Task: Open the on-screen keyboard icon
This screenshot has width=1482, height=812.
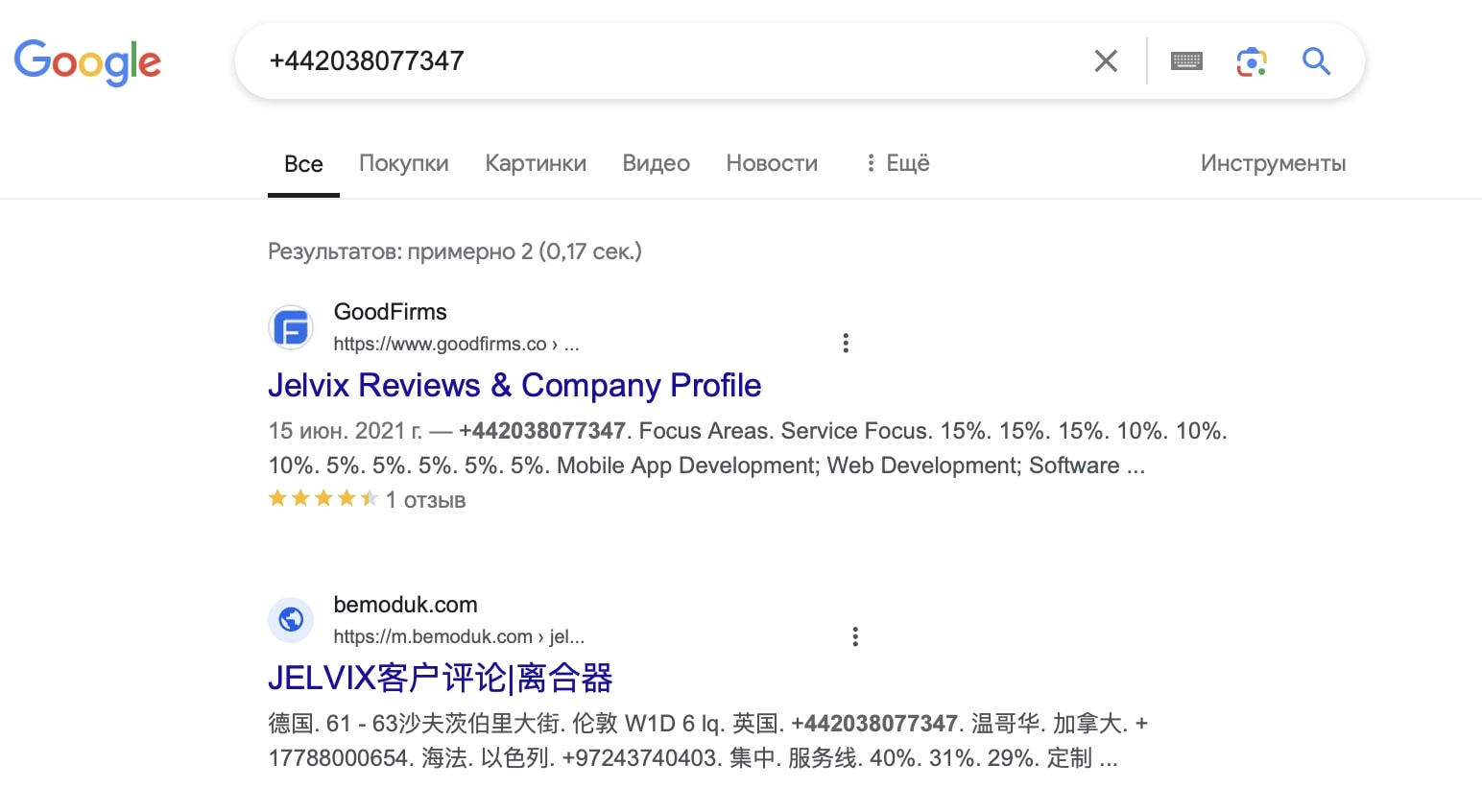Action: click(x=1186, y=61)
